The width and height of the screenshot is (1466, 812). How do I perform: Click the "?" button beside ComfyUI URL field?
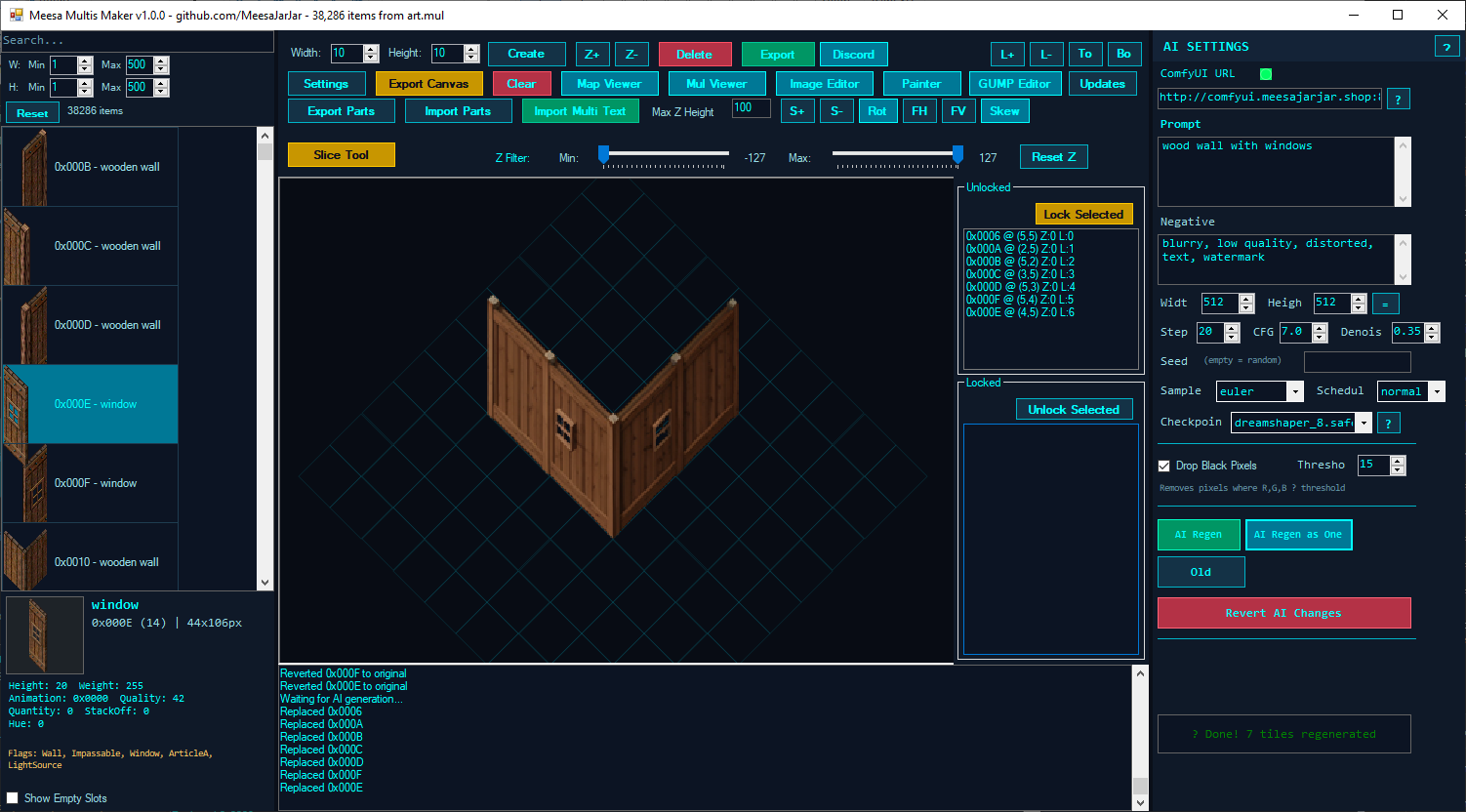pos(1398,99)
